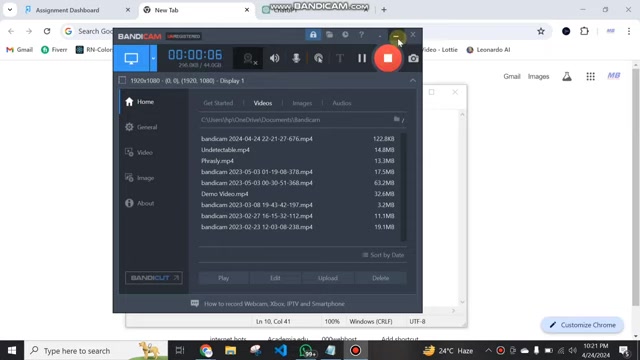Collapse the display info bar chevron
This screenshot has width=640, height=360.
[413, 80]
